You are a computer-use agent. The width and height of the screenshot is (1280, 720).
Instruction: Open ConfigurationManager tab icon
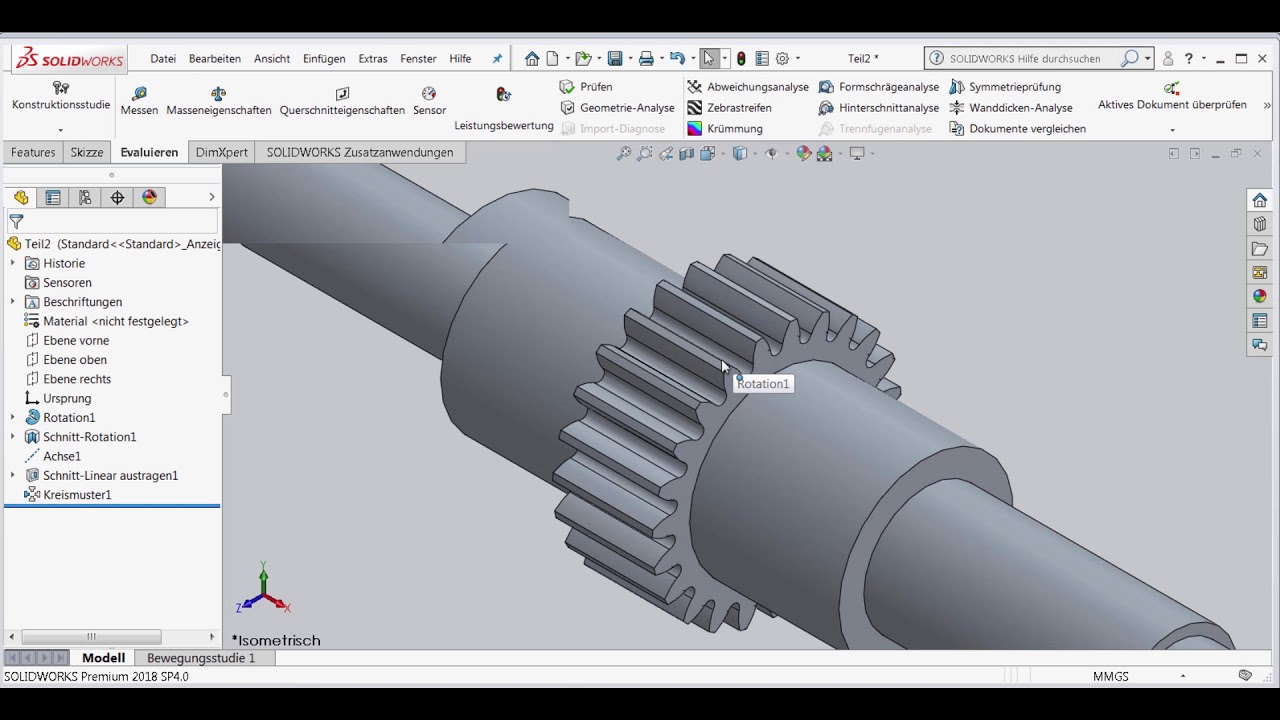click(x=85, y=198)
